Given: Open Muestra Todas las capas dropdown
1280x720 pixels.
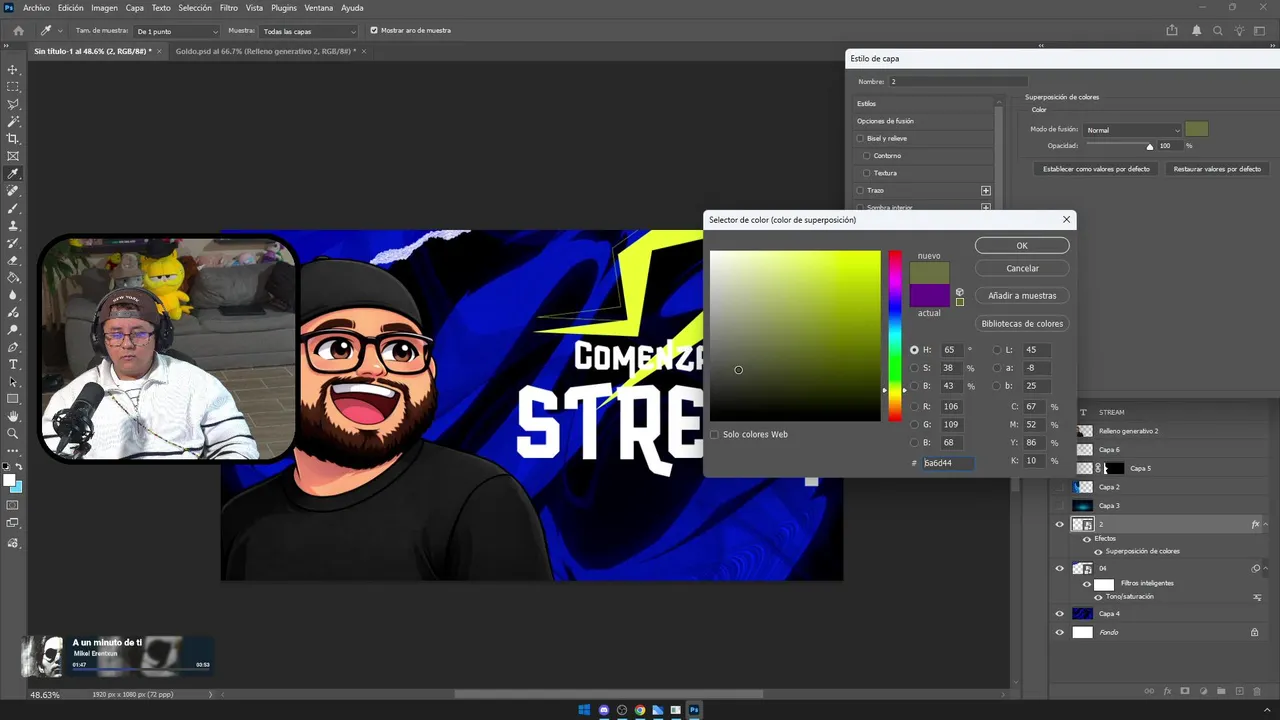Looking at the screenshot, I should tap(308, 31).
